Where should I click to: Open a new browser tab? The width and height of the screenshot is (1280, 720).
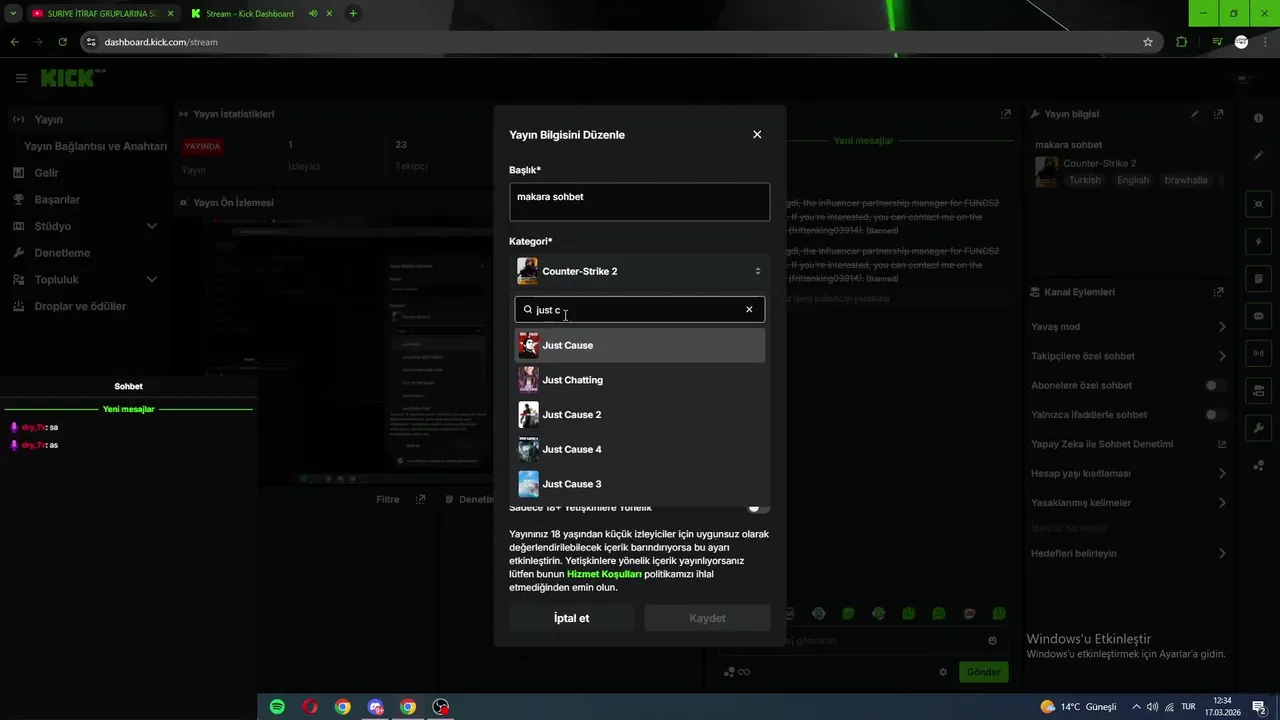tap(353, 14)
